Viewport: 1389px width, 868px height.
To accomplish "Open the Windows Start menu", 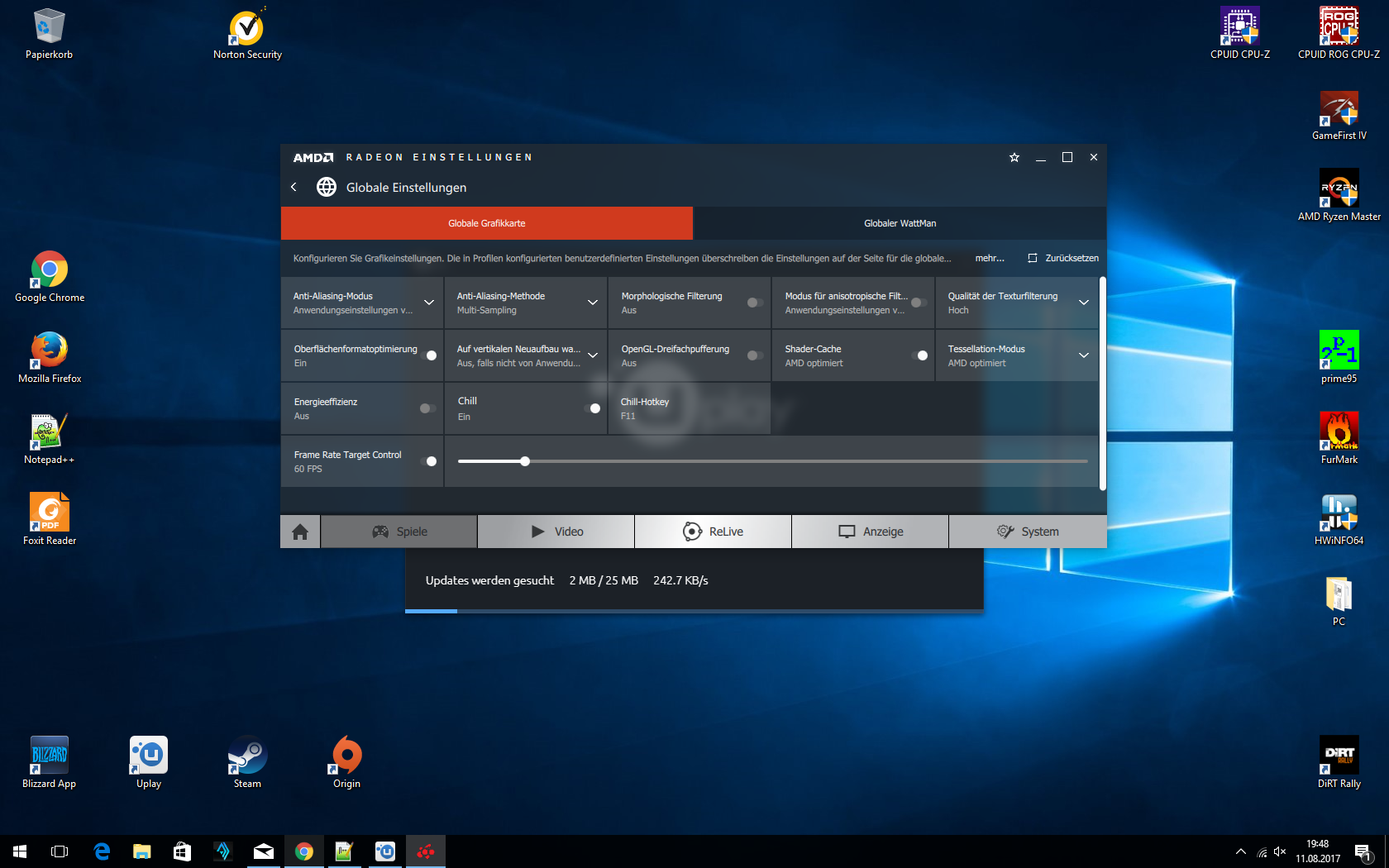I will click(20, 851).
